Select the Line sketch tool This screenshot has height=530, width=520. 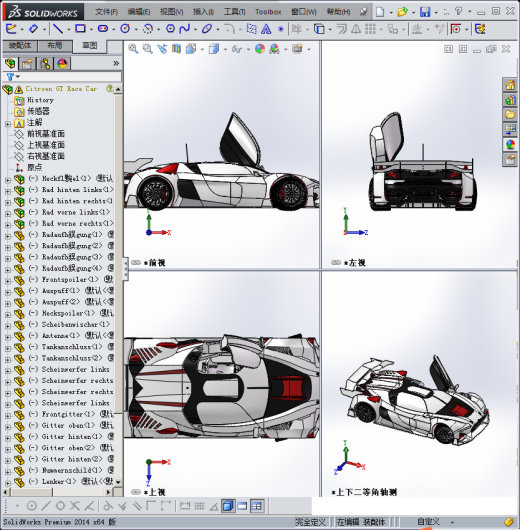coord(58,29)
